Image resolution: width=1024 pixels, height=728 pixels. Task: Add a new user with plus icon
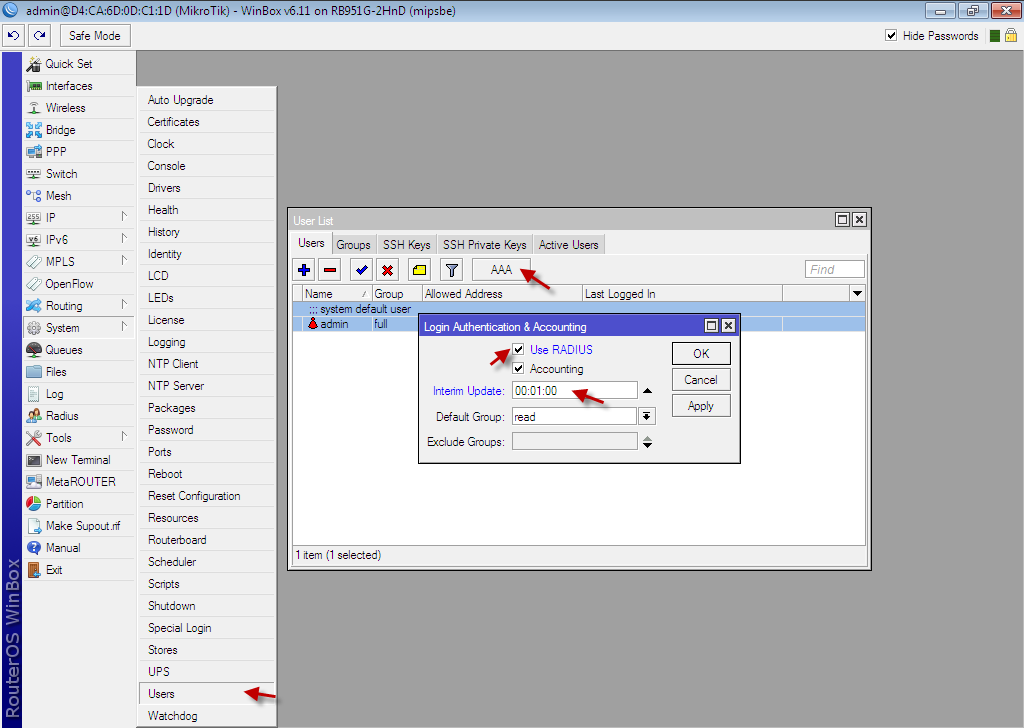[304, 270]
